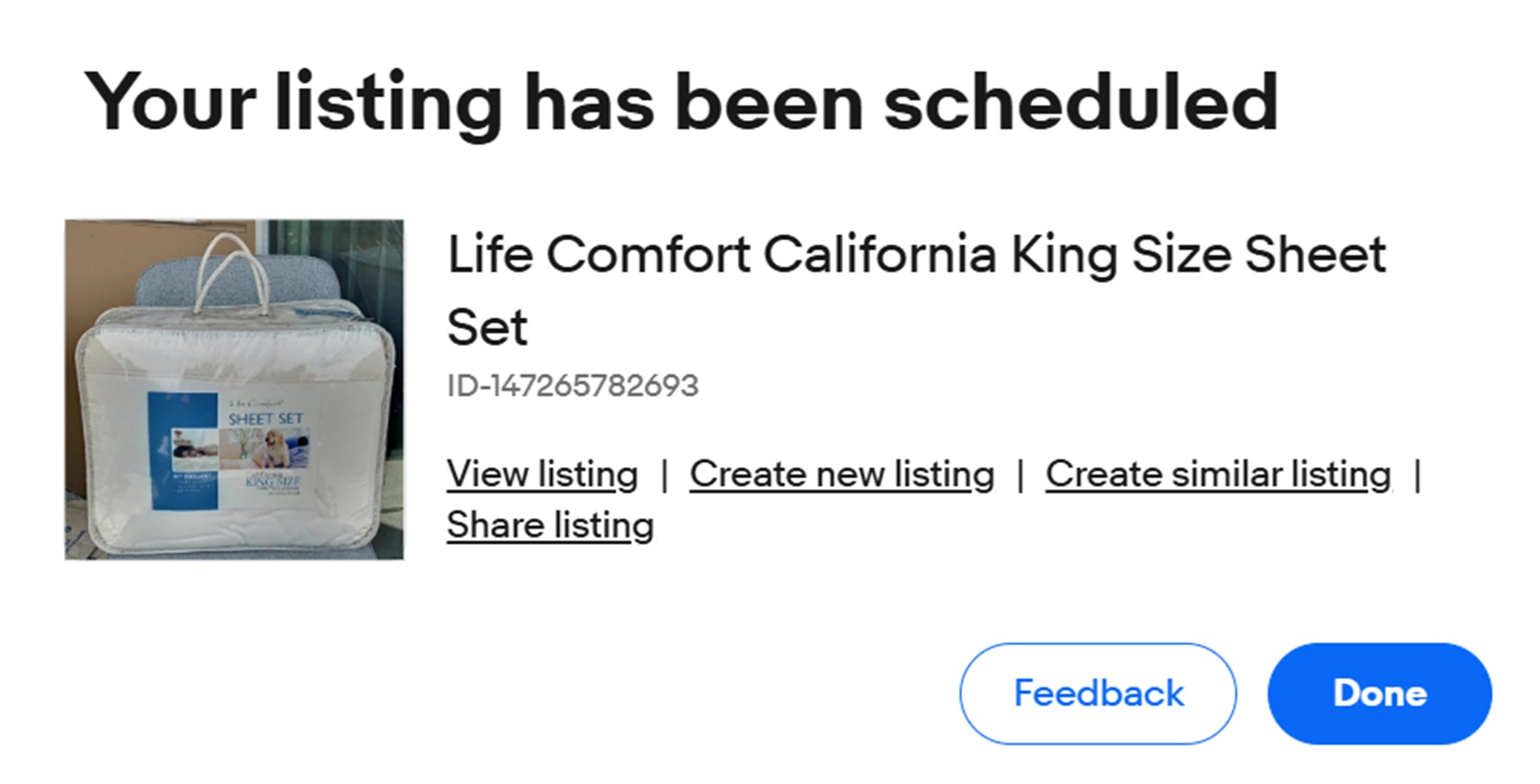Select the Create similar listing link

click(x=1217, y=474)
